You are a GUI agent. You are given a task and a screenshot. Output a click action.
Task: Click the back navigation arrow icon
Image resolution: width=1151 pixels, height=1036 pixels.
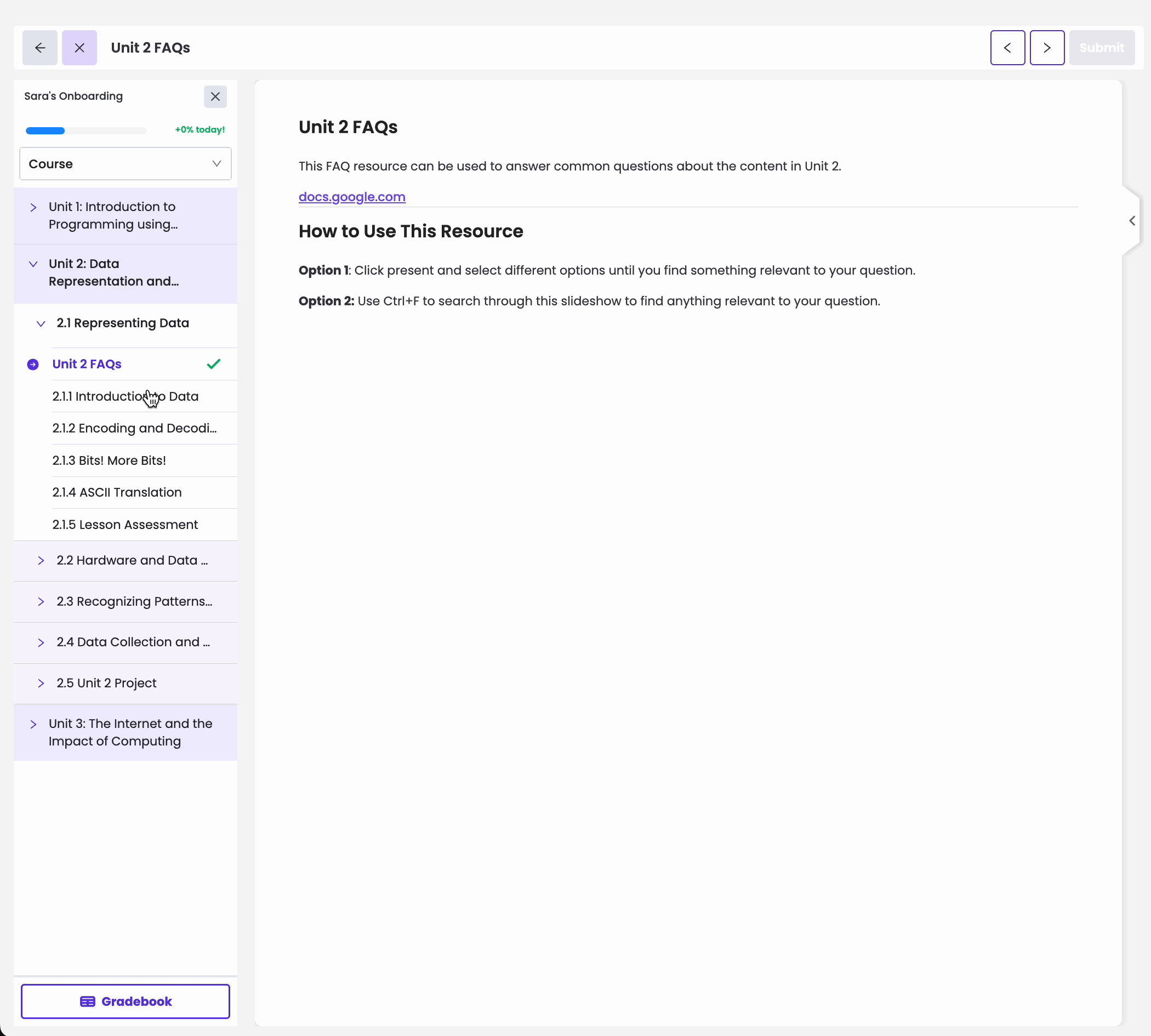tap(40, 47)
